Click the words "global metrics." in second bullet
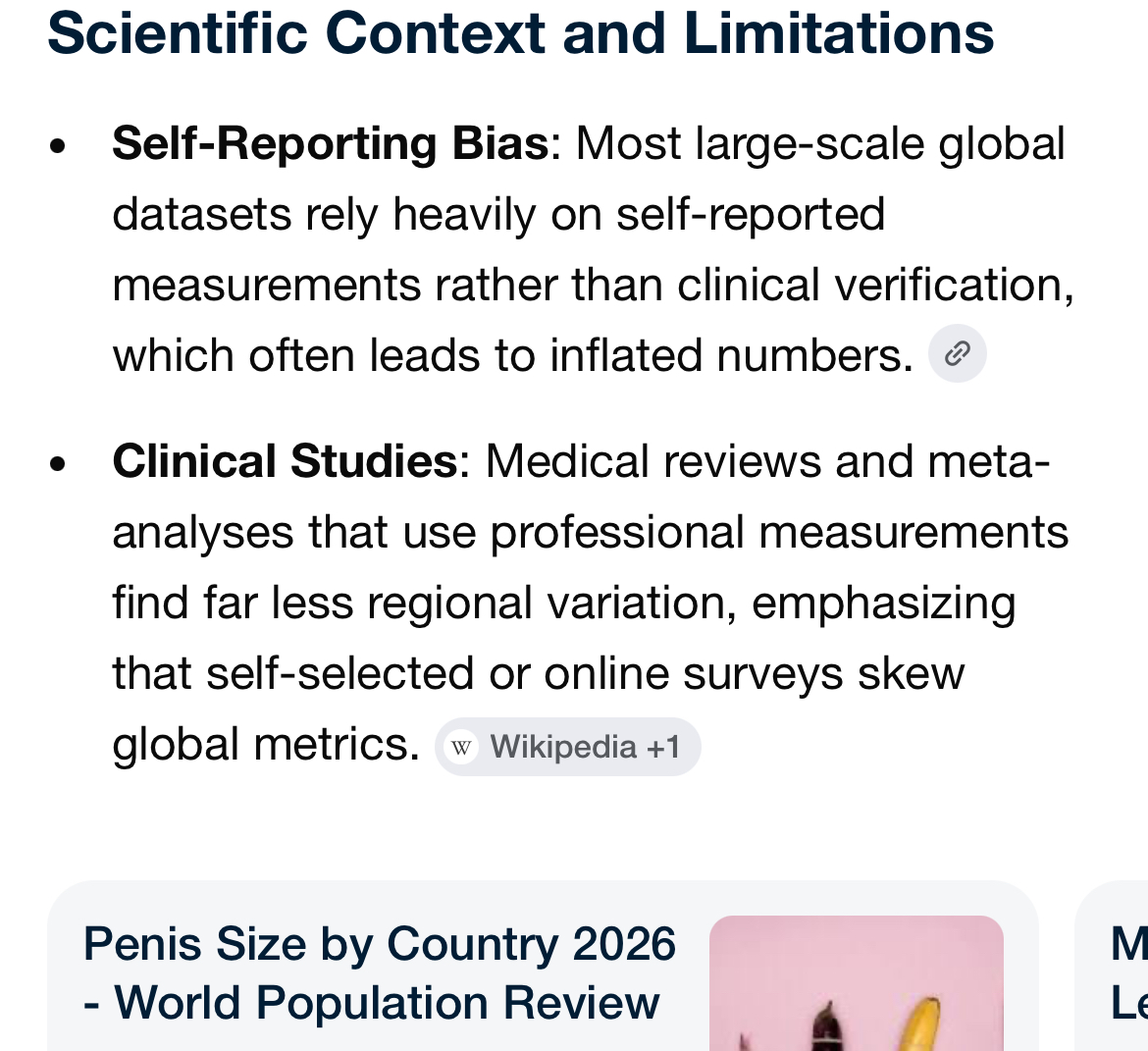 (x=266, y=745)
